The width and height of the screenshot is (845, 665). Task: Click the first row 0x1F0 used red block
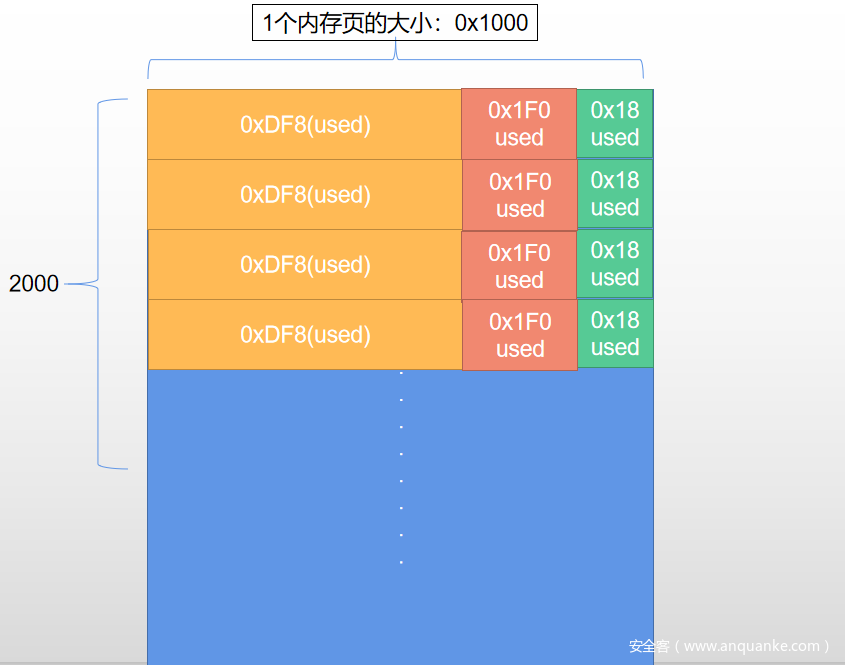click(x=519, y=124)
